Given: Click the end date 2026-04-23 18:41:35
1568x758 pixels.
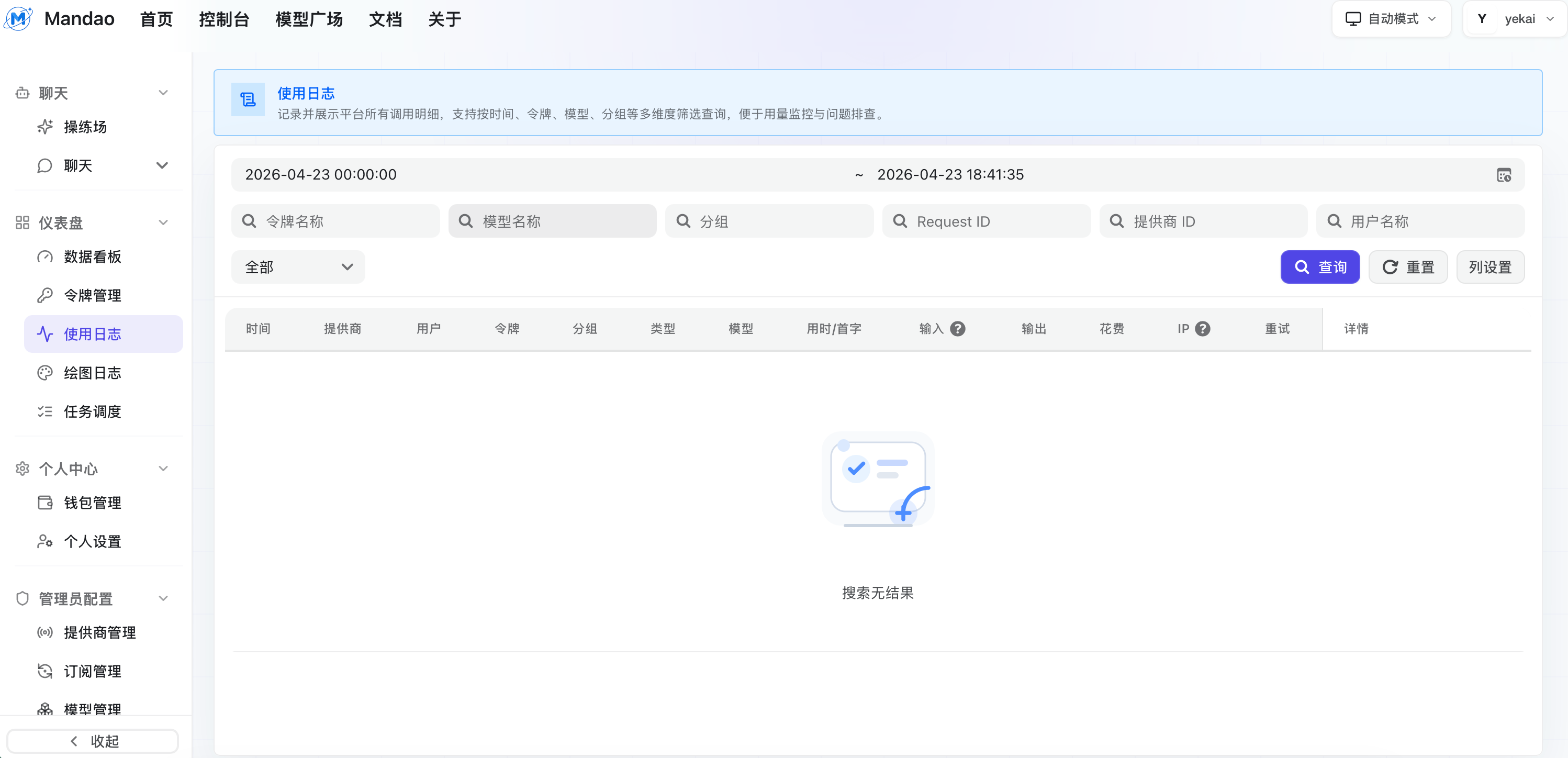Looking at the screenshot, I should click(x=950, y=175).
